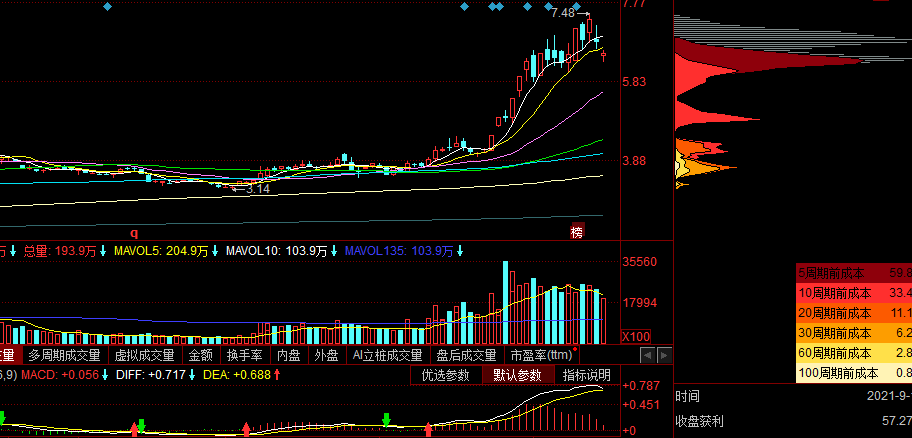Click the 3.14 low price label
Screen dimensions: 912x438
click(258, 188)
